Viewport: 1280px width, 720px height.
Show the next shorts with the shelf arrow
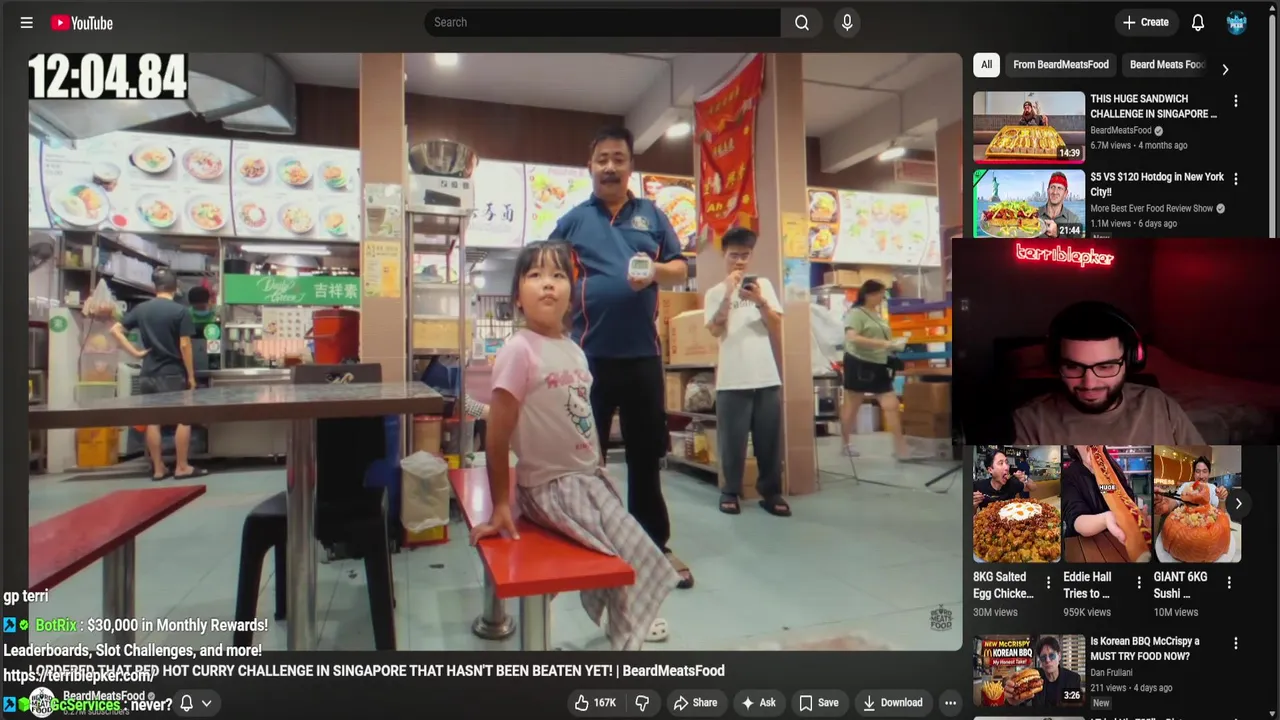[x=1238, y=503]
